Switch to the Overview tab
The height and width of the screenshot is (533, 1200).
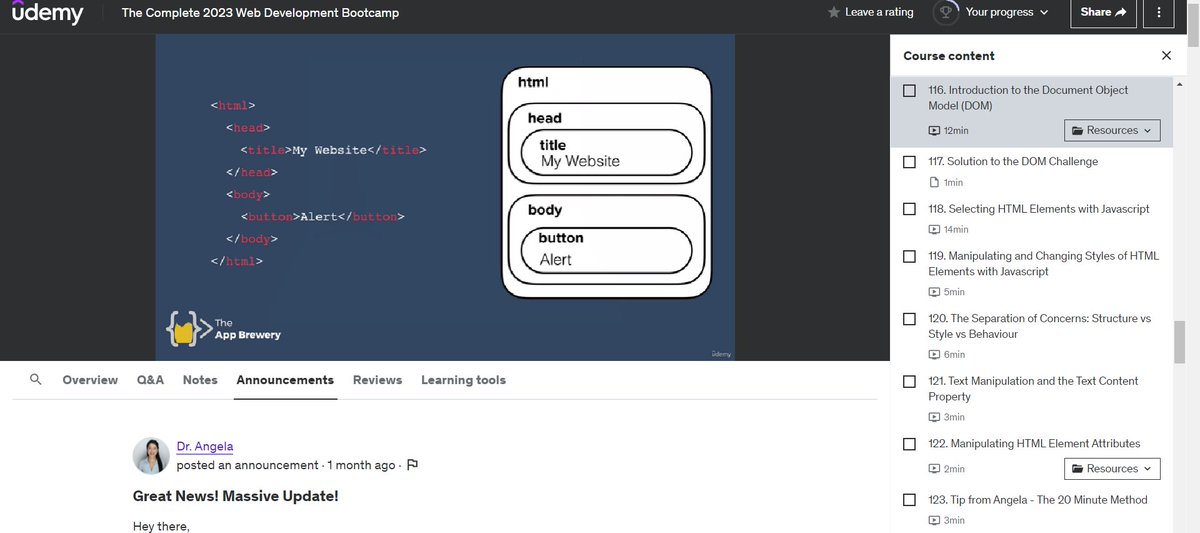pos(90,380)
